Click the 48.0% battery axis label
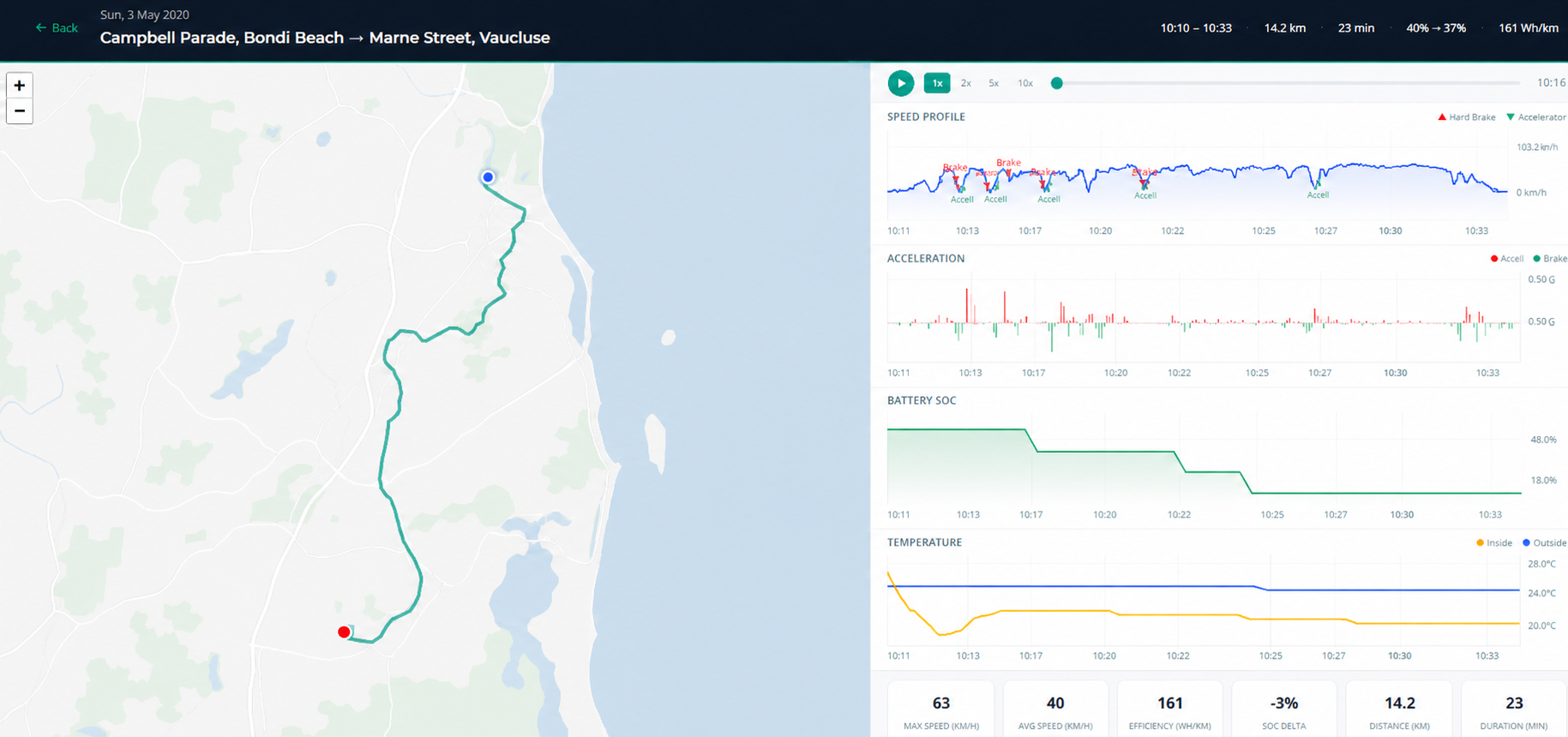Screen dimensions: 1568x737 (1543, 440)
